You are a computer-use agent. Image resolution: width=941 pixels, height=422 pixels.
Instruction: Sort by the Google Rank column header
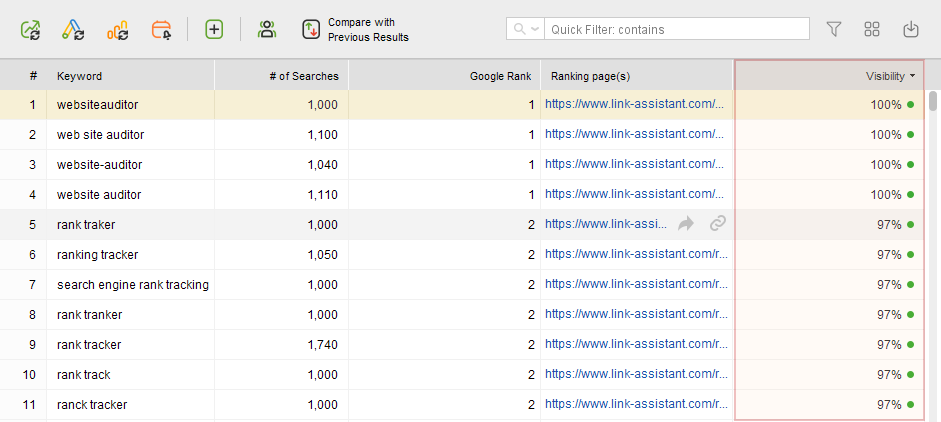(500, 76)
